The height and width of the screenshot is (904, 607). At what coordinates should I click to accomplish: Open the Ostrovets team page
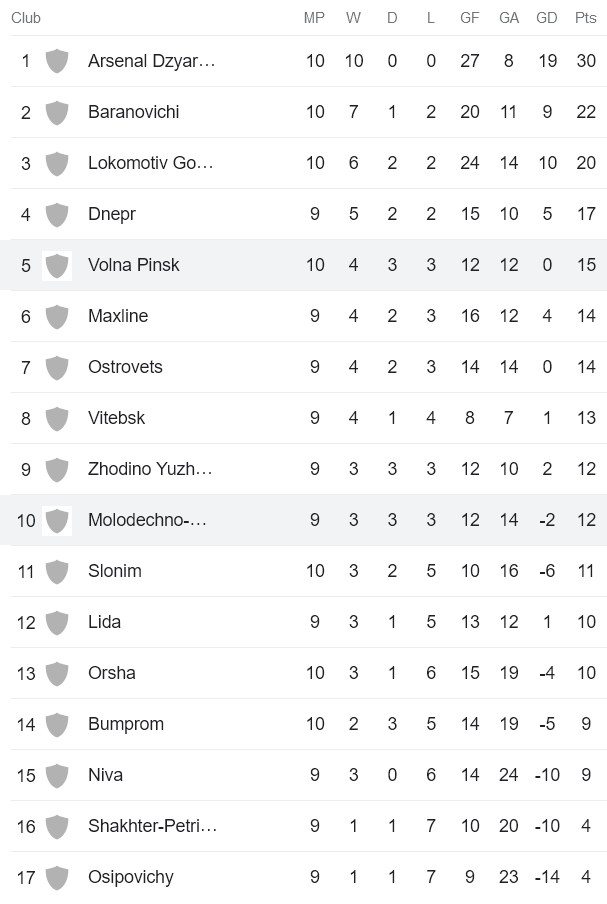pyautogui.click(x=125, y=367)
